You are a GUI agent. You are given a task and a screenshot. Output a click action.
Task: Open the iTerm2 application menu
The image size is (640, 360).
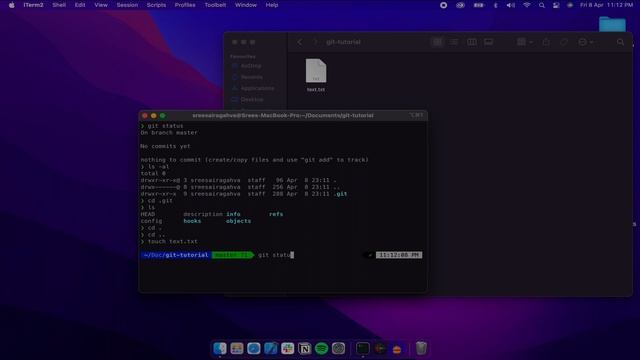tap(33, 5)
